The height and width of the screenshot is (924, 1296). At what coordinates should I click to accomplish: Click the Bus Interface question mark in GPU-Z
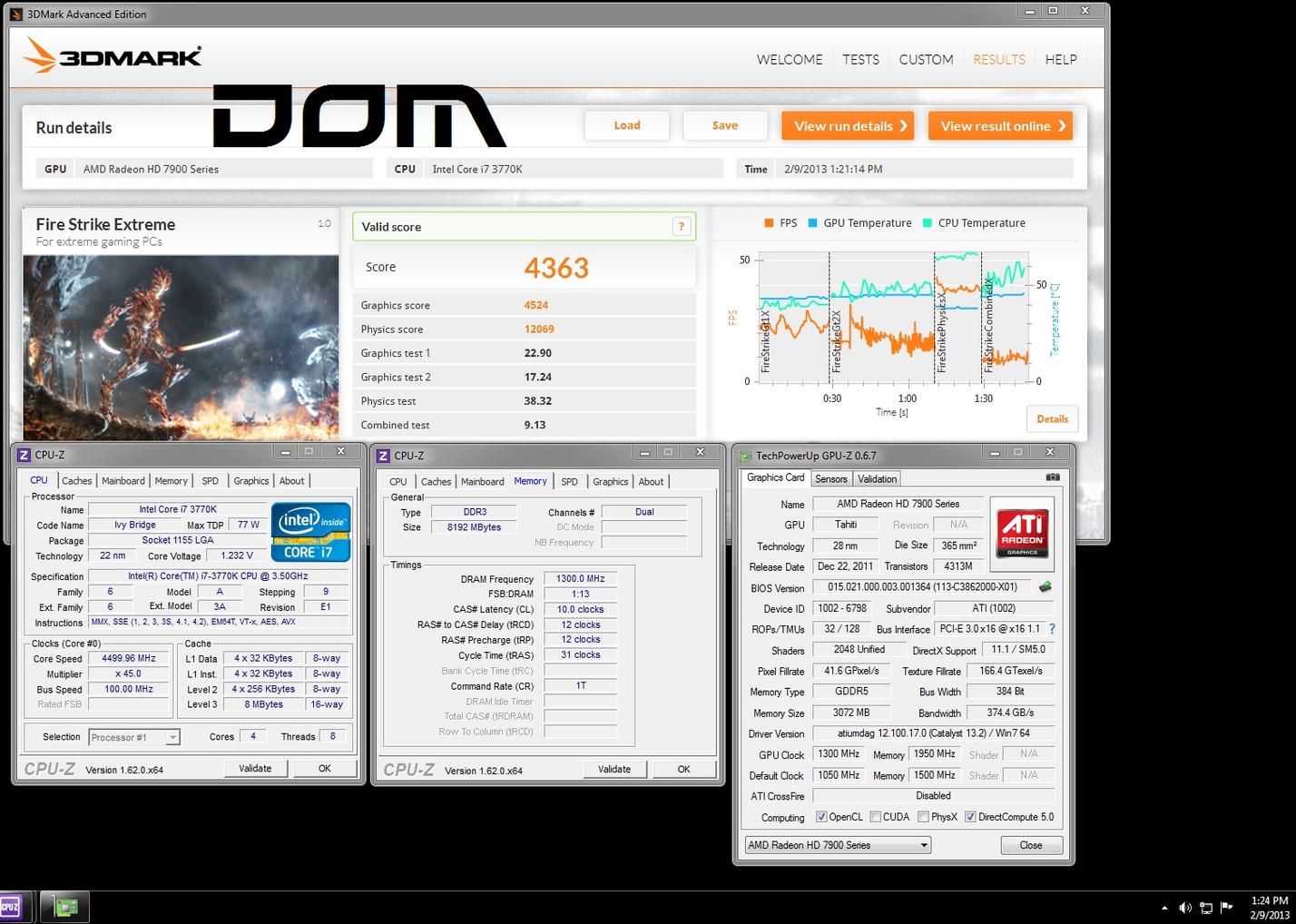click(1052, 629)
